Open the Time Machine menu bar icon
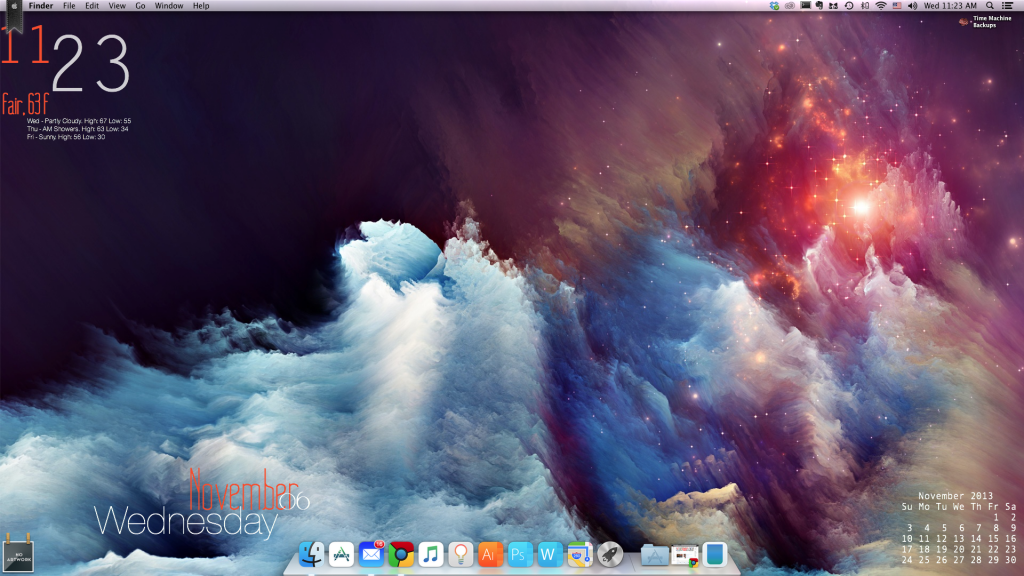The image size is (1024, 576). 849,6
